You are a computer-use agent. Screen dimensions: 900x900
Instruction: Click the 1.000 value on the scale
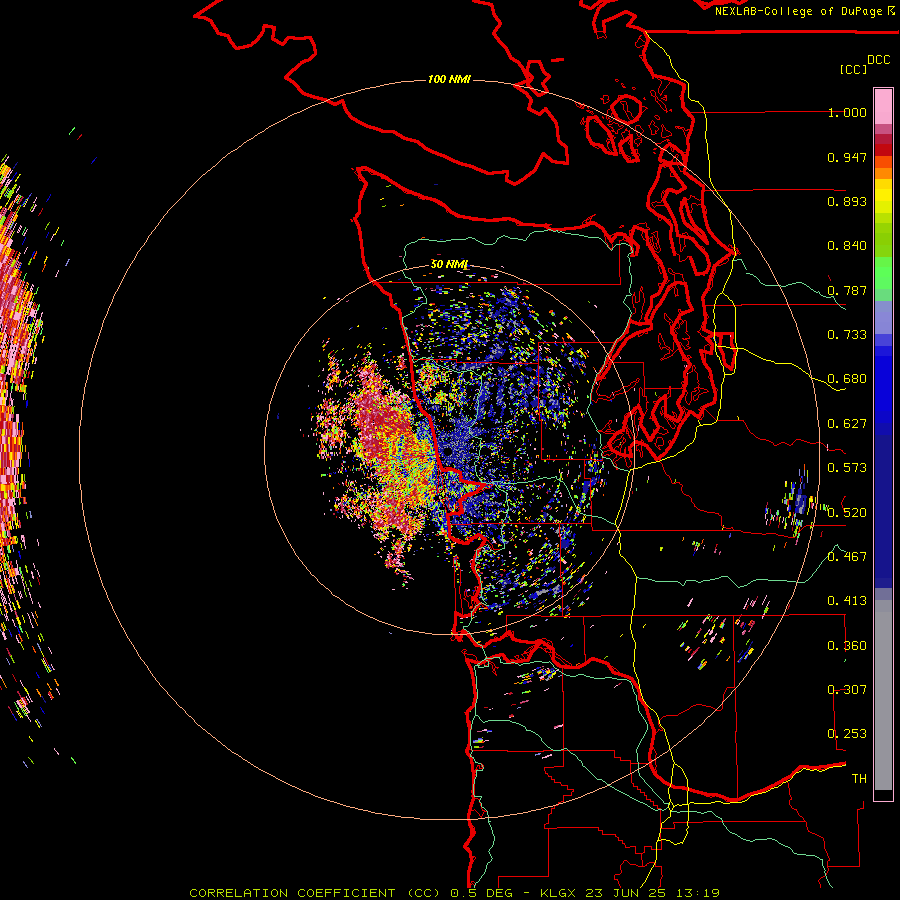tap(847, 112)
